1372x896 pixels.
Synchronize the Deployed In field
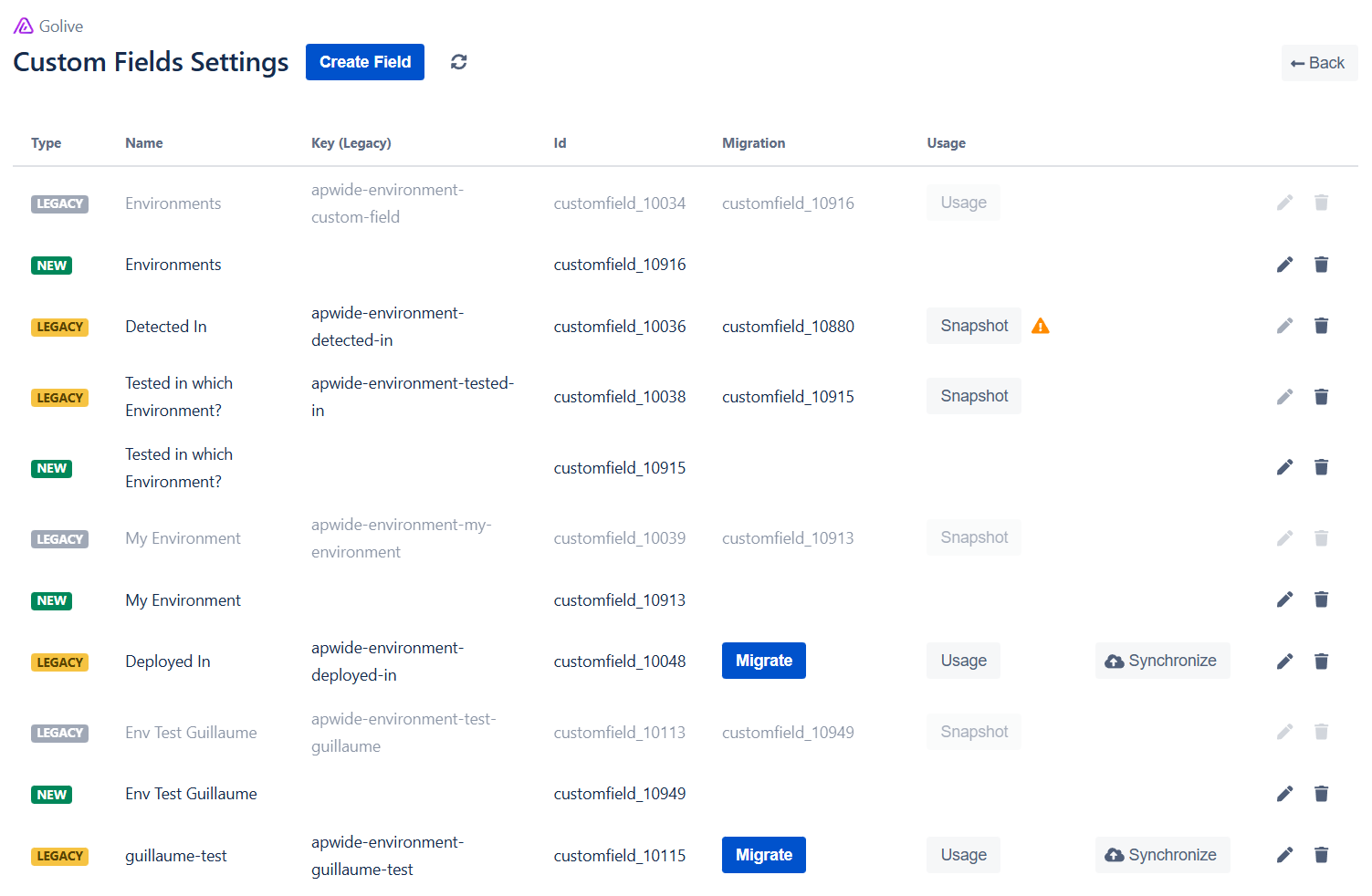point(1161,661)
